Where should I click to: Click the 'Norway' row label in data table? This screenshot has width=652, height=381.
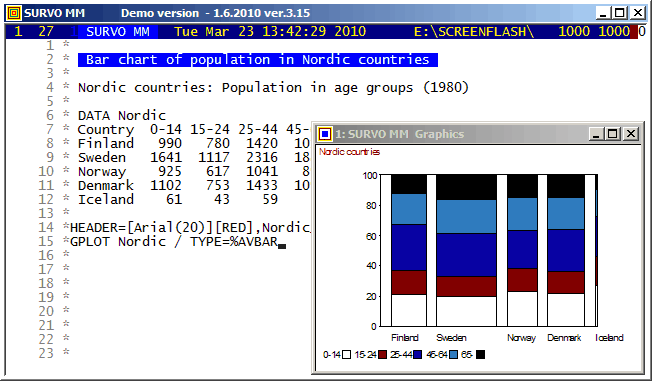click(x=102, y=171)
